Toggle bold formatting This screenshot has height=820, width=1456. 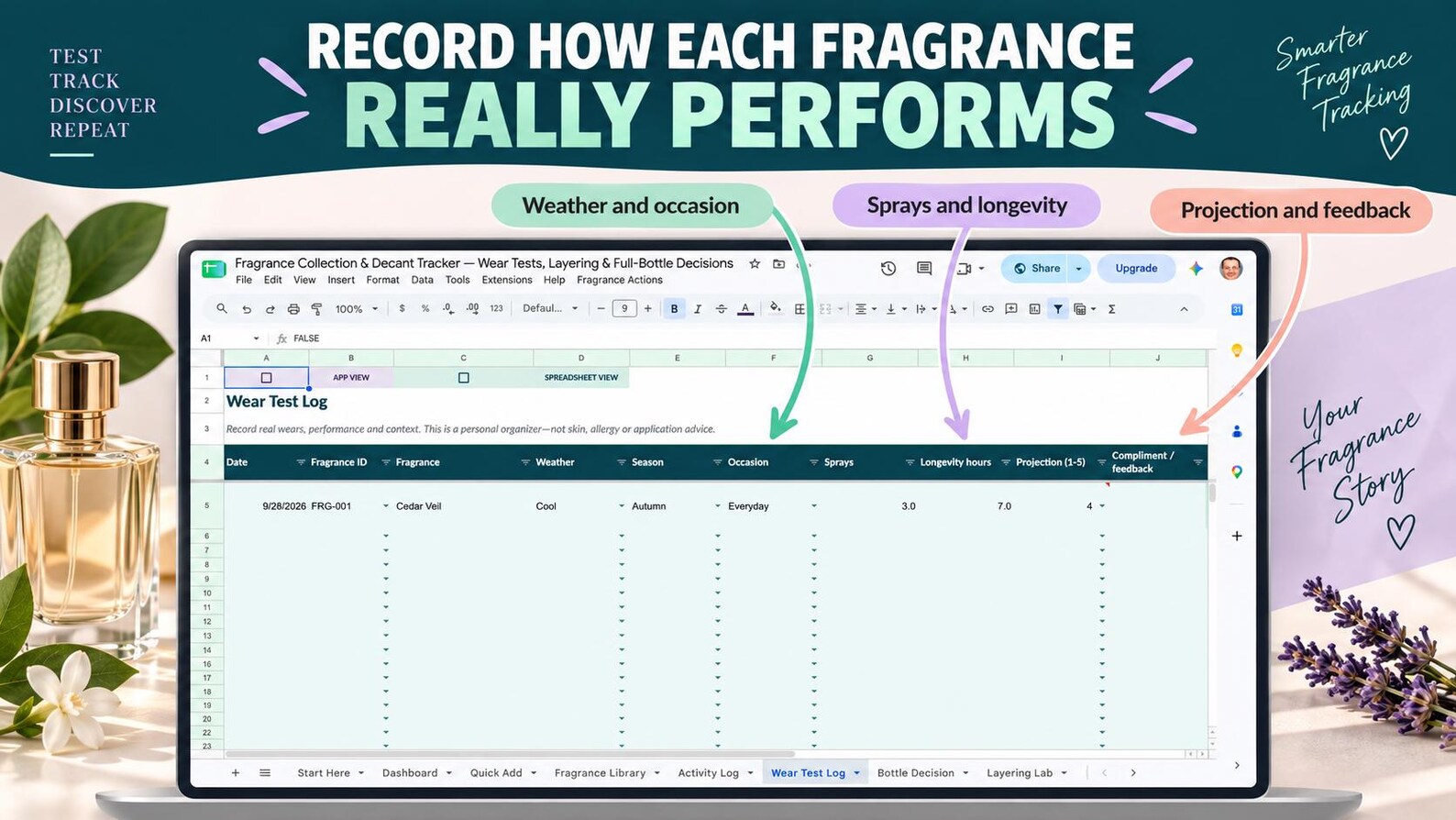tap(674, 309)
